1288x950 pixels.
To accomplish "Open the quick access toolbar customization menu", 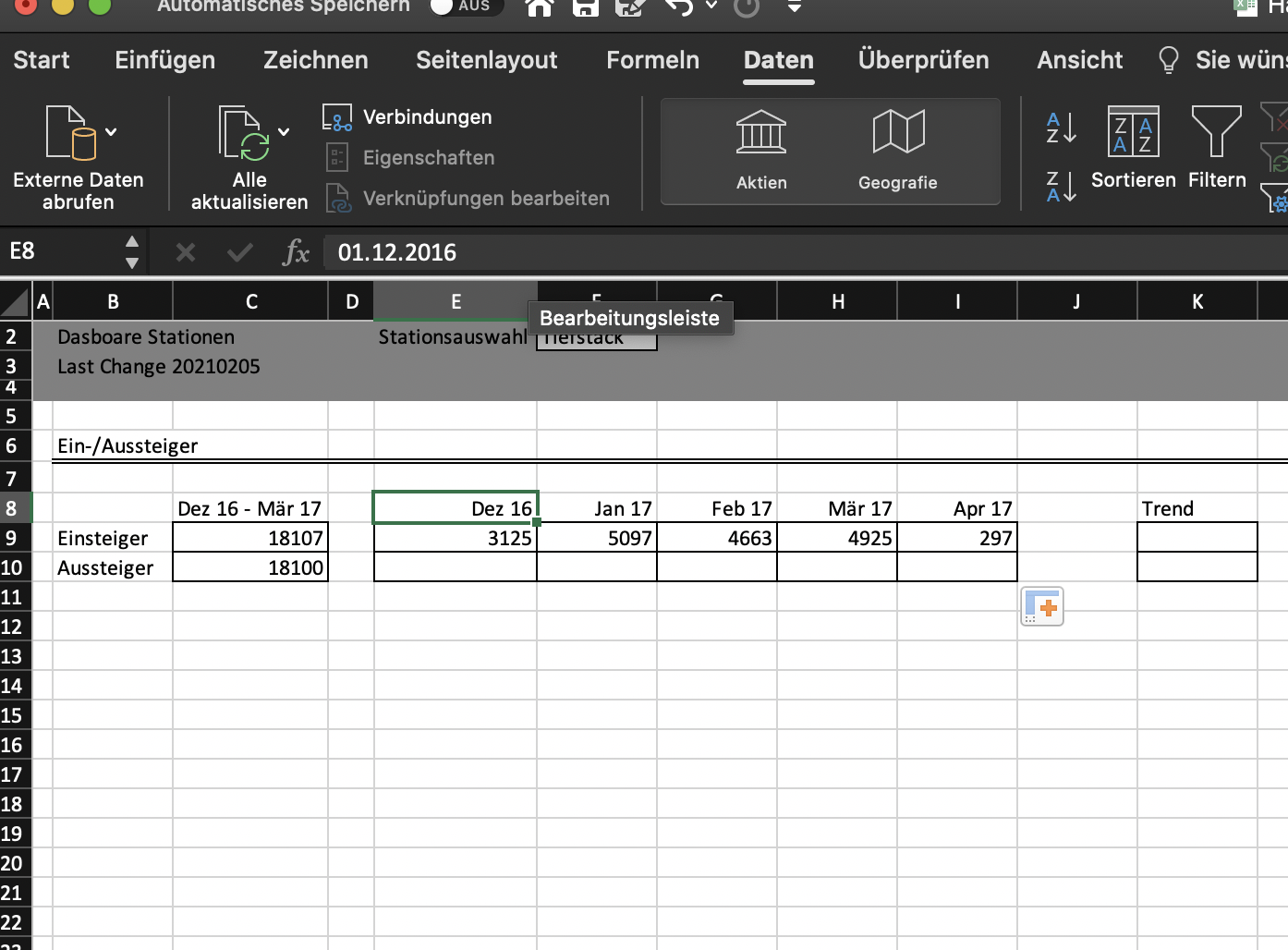I will pyautogui.click(x=794, y=7).
